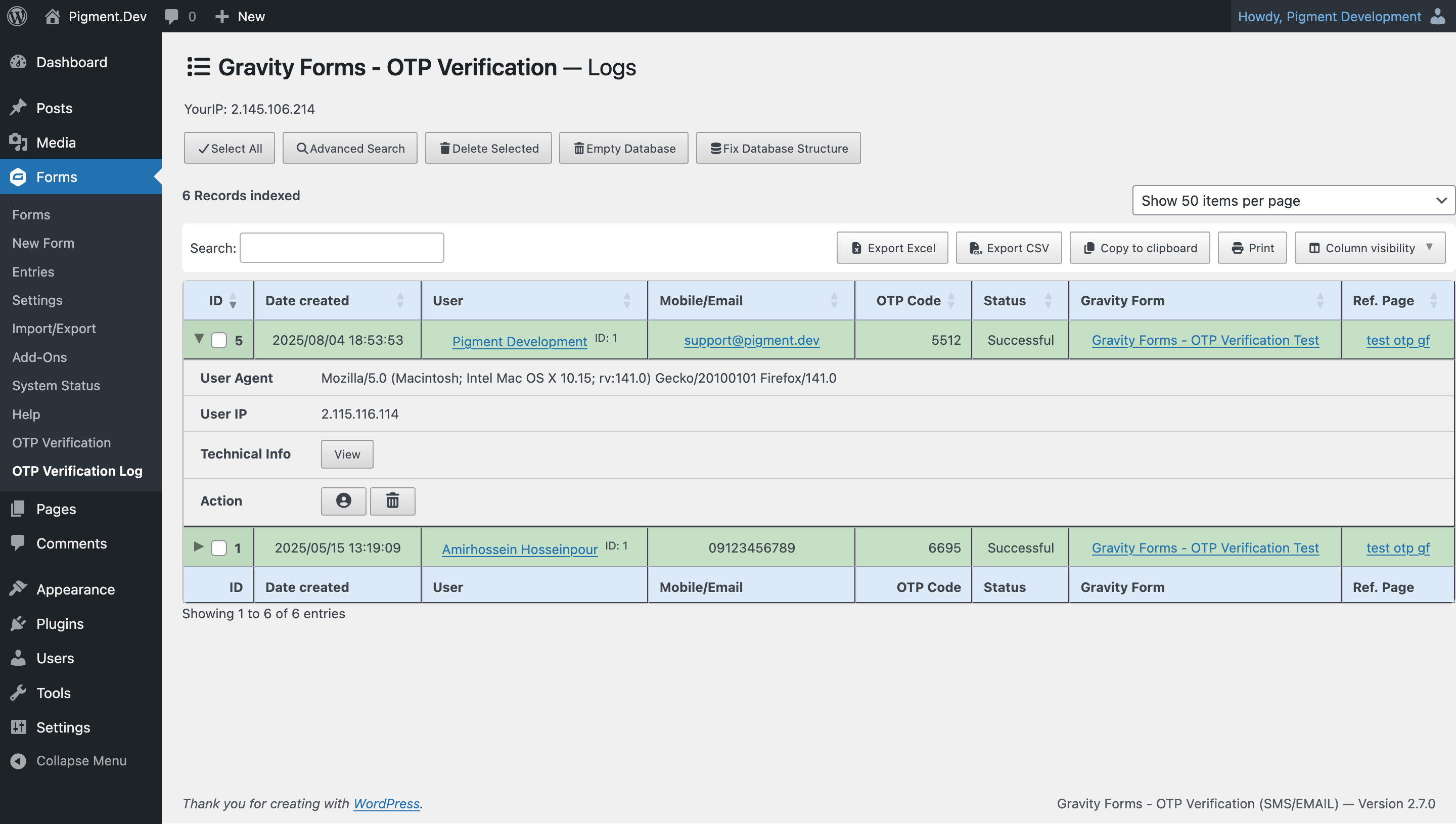
Task: Click the Tools wrench icon in sidebar
Action: (18, 692)
